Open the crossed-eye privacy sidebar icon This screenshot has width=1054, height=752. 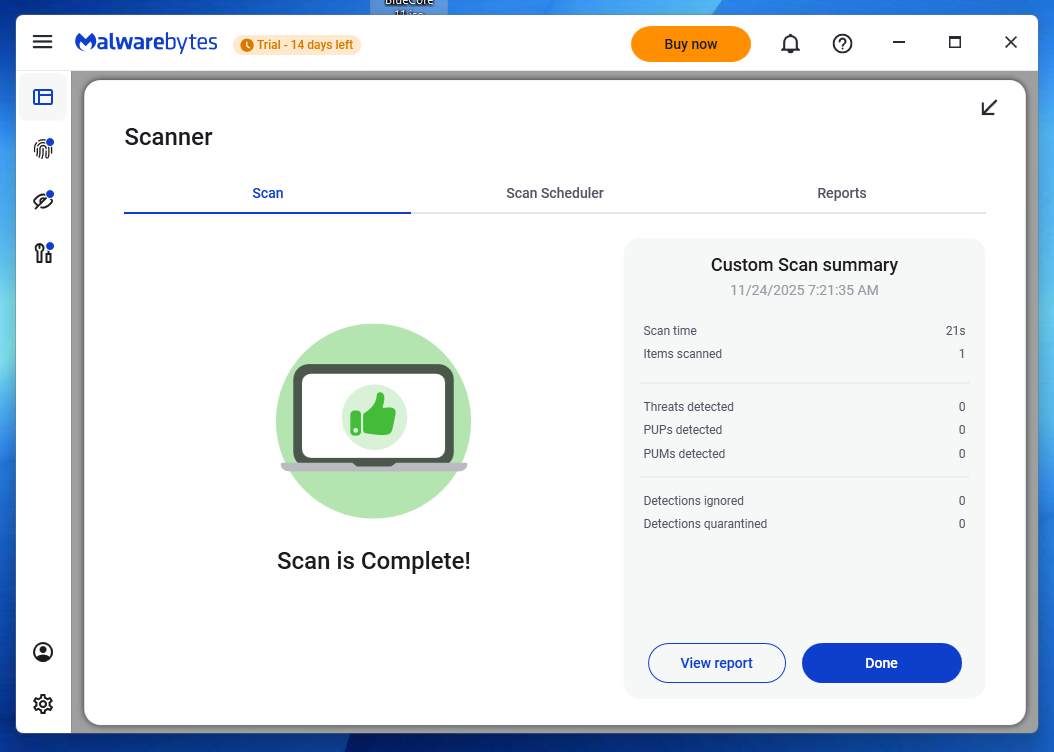[x=43, y=200]
